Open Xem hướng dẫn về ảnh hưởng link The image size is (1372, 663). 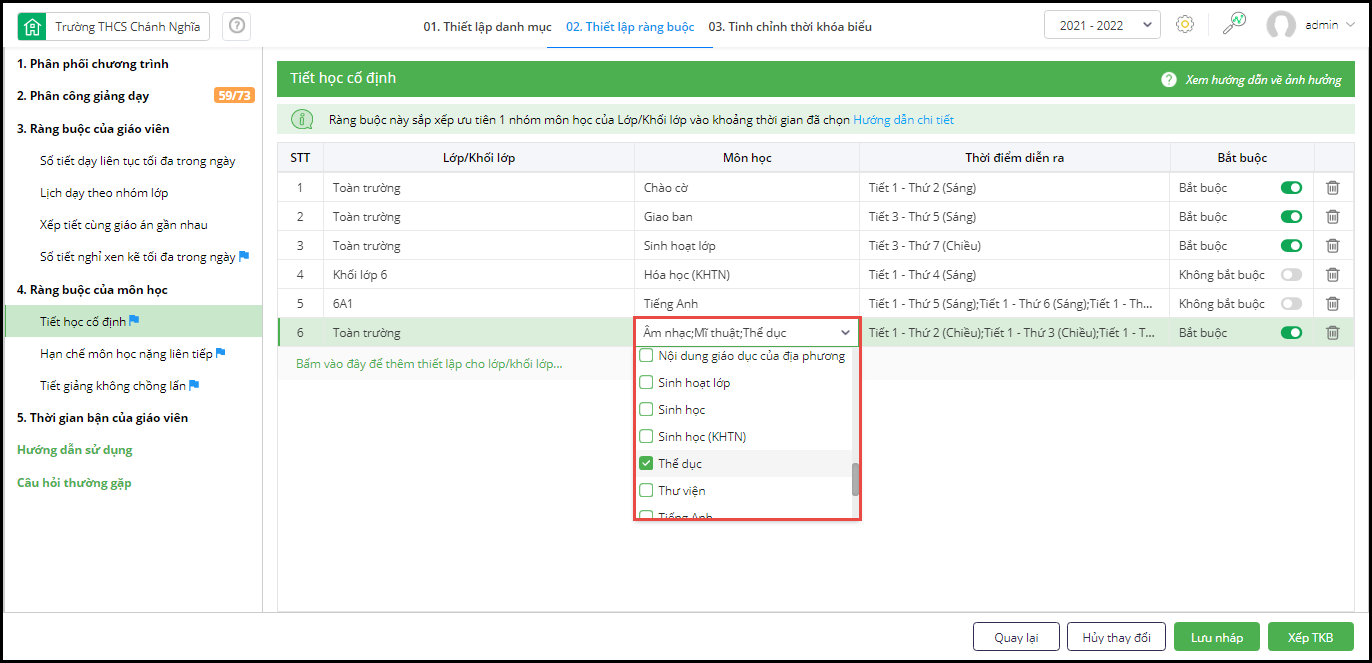1264,79
